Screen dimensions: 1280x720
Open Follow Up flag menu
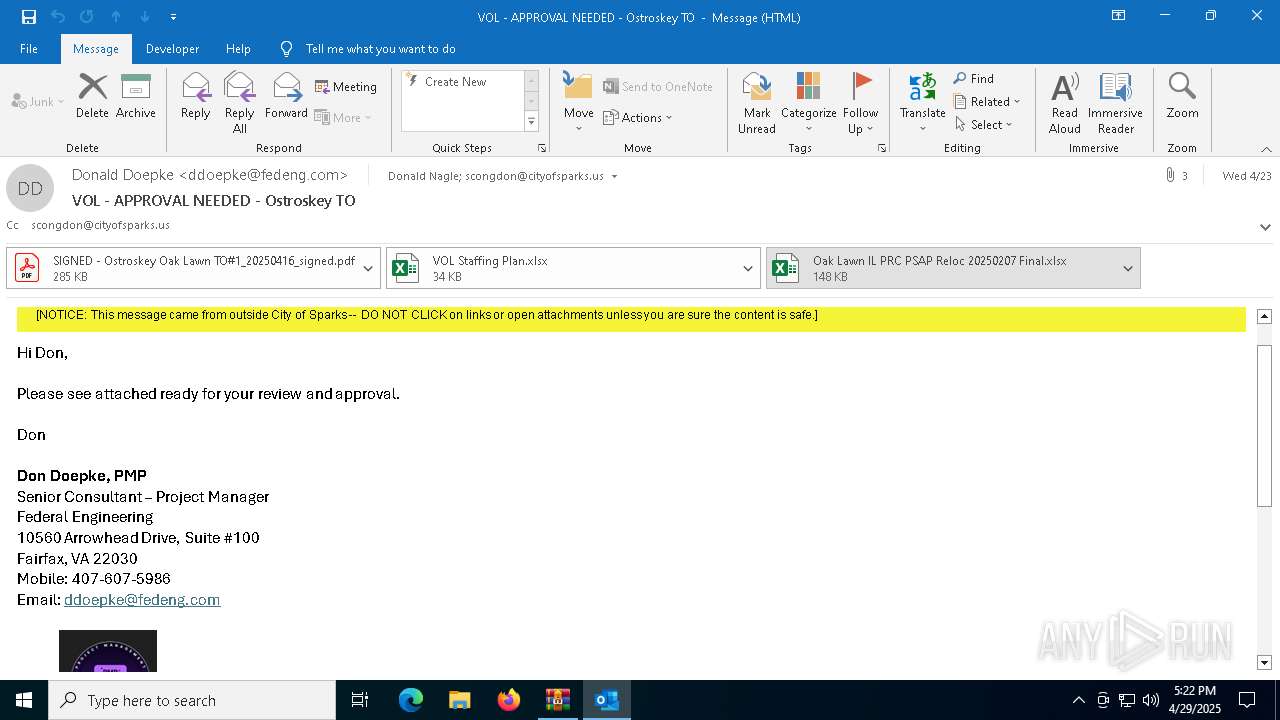(860, 102)
